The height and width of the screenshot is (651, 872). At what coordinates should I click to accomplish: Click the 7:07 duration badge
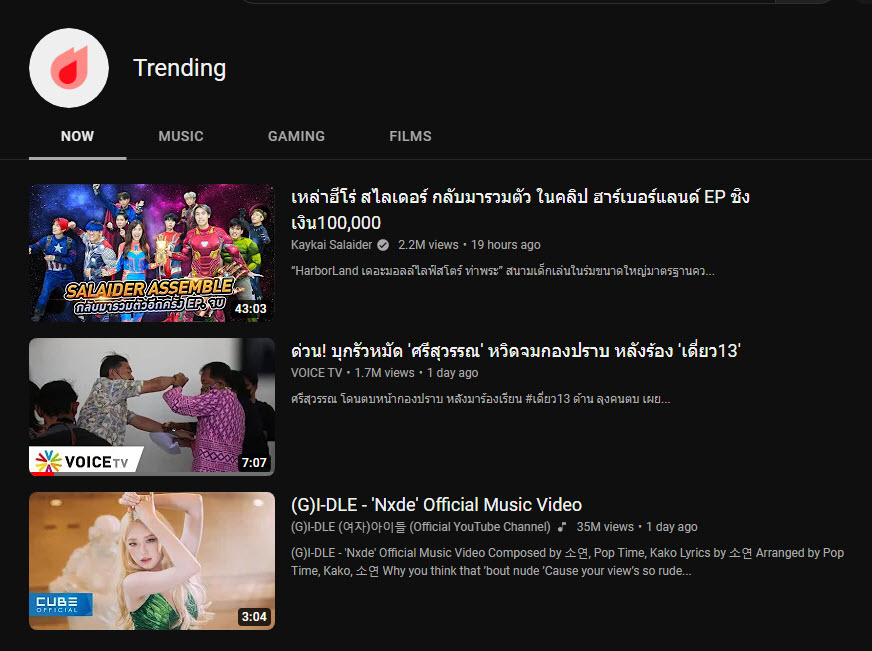(254, 463)
